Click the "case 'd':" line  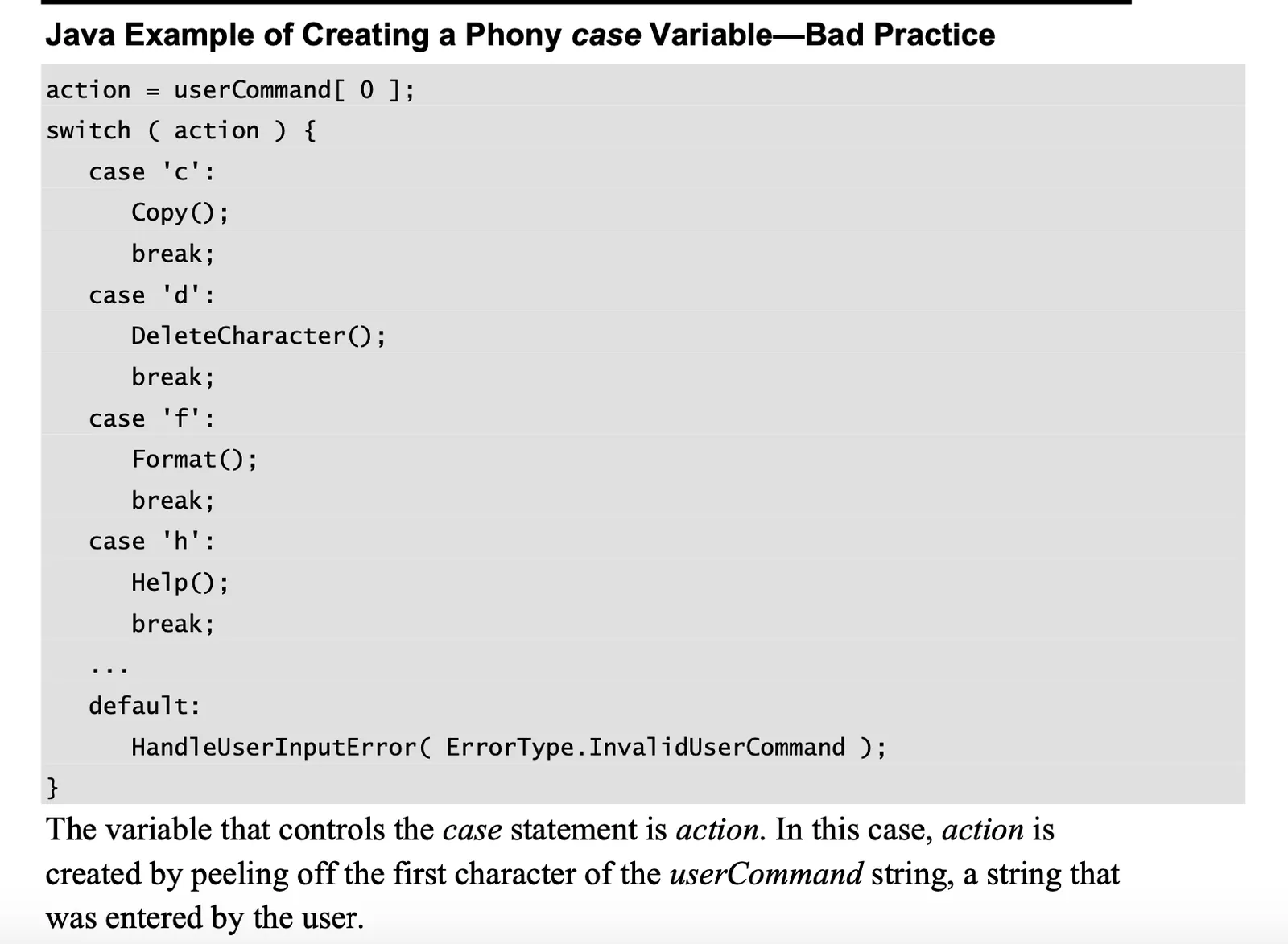(x=152, y=295)
